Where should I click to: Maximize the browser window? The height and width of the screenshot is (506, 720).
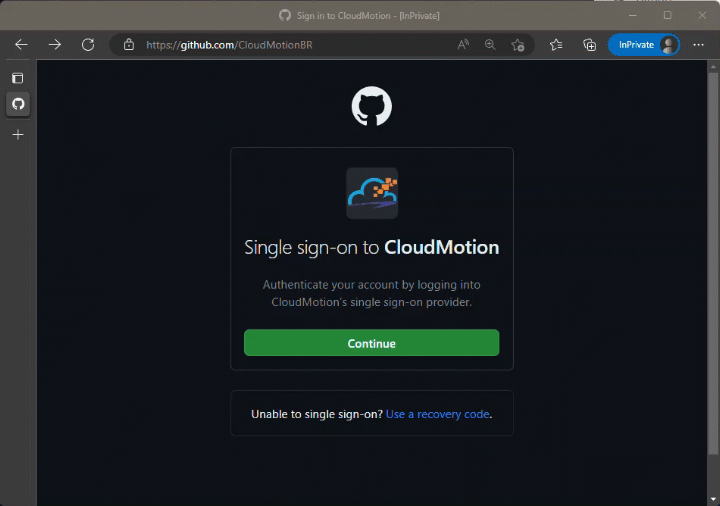668,15
